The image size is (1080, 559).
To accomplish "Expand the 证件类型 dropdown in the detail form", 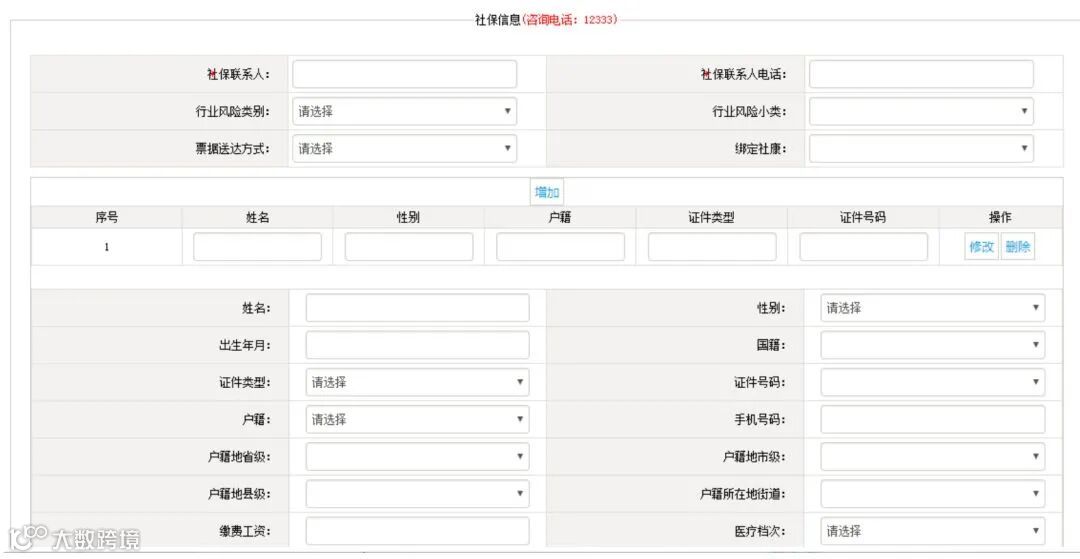I will [417, 383].
